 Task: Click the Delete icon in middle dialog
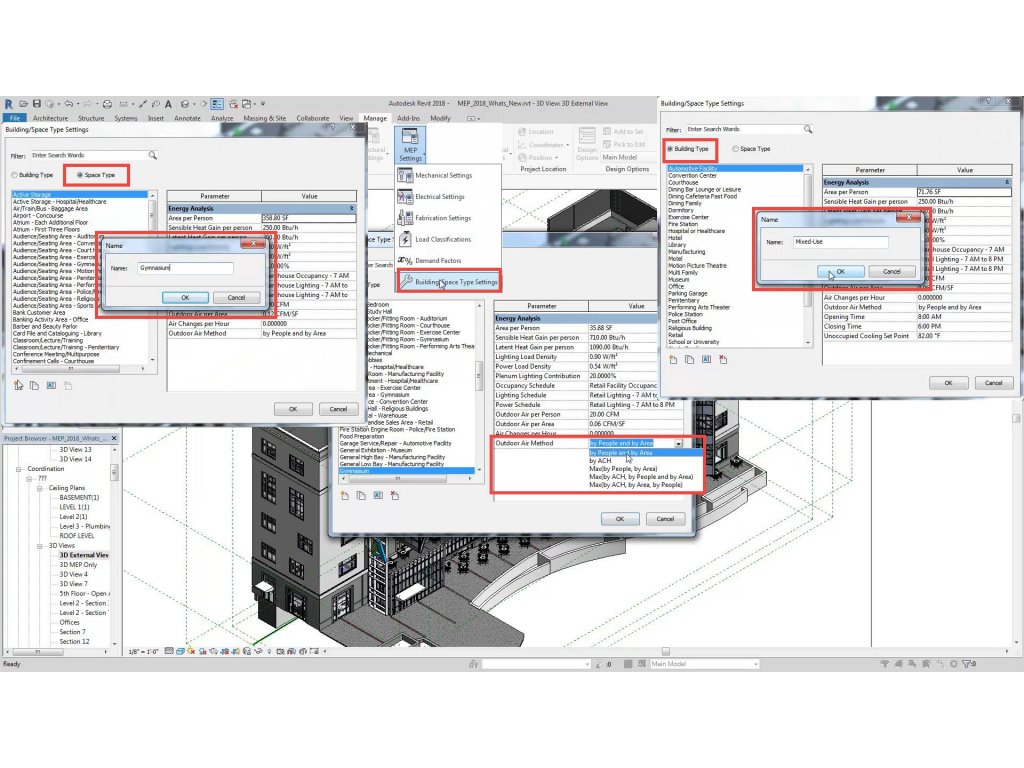pos(394,496)
